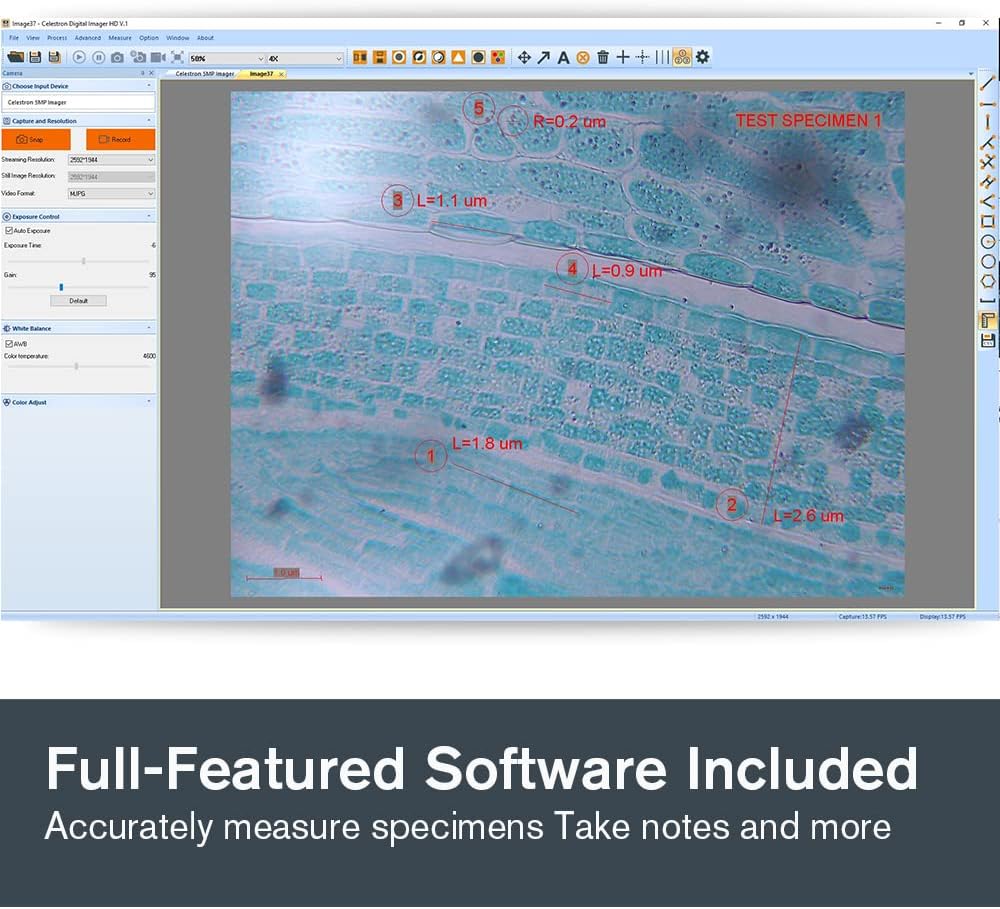Image resolution: width=1000 pixels, height=909 pixels.
Task: Click the Gain slider handle
Action: point(61,287)
